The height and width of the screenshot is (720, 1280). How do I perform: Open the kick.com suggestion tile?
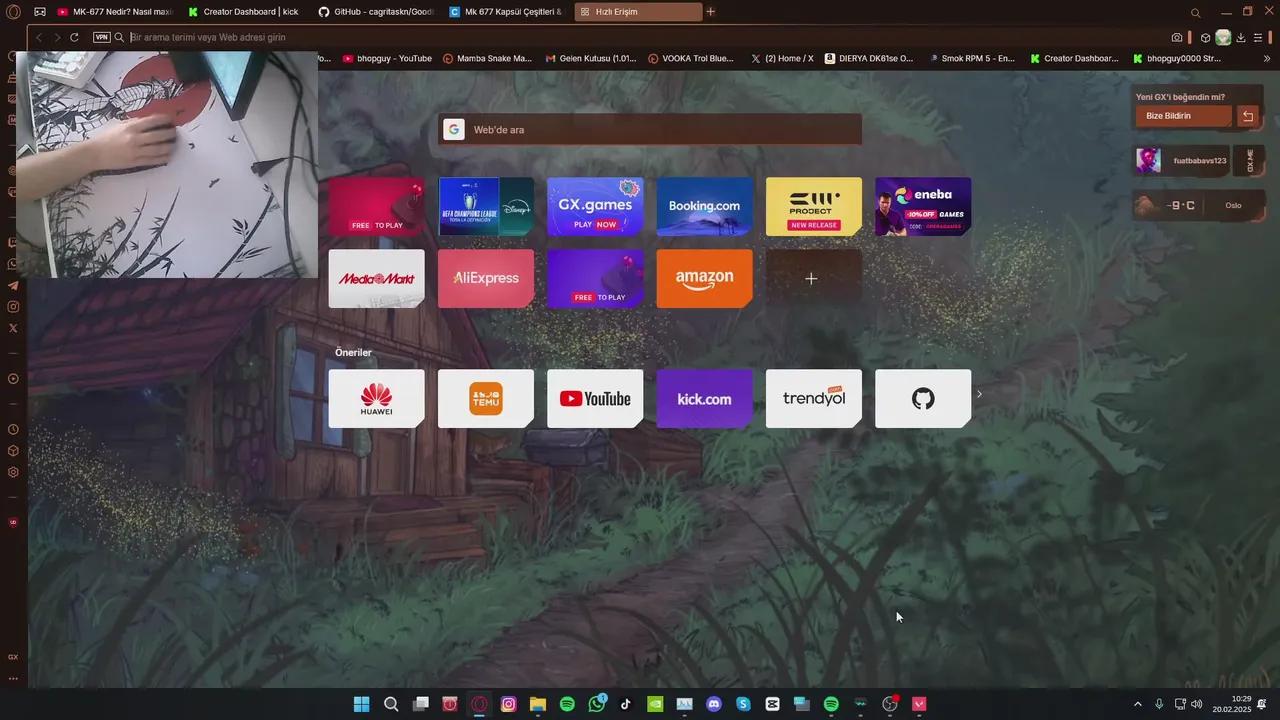click(704, 399)
